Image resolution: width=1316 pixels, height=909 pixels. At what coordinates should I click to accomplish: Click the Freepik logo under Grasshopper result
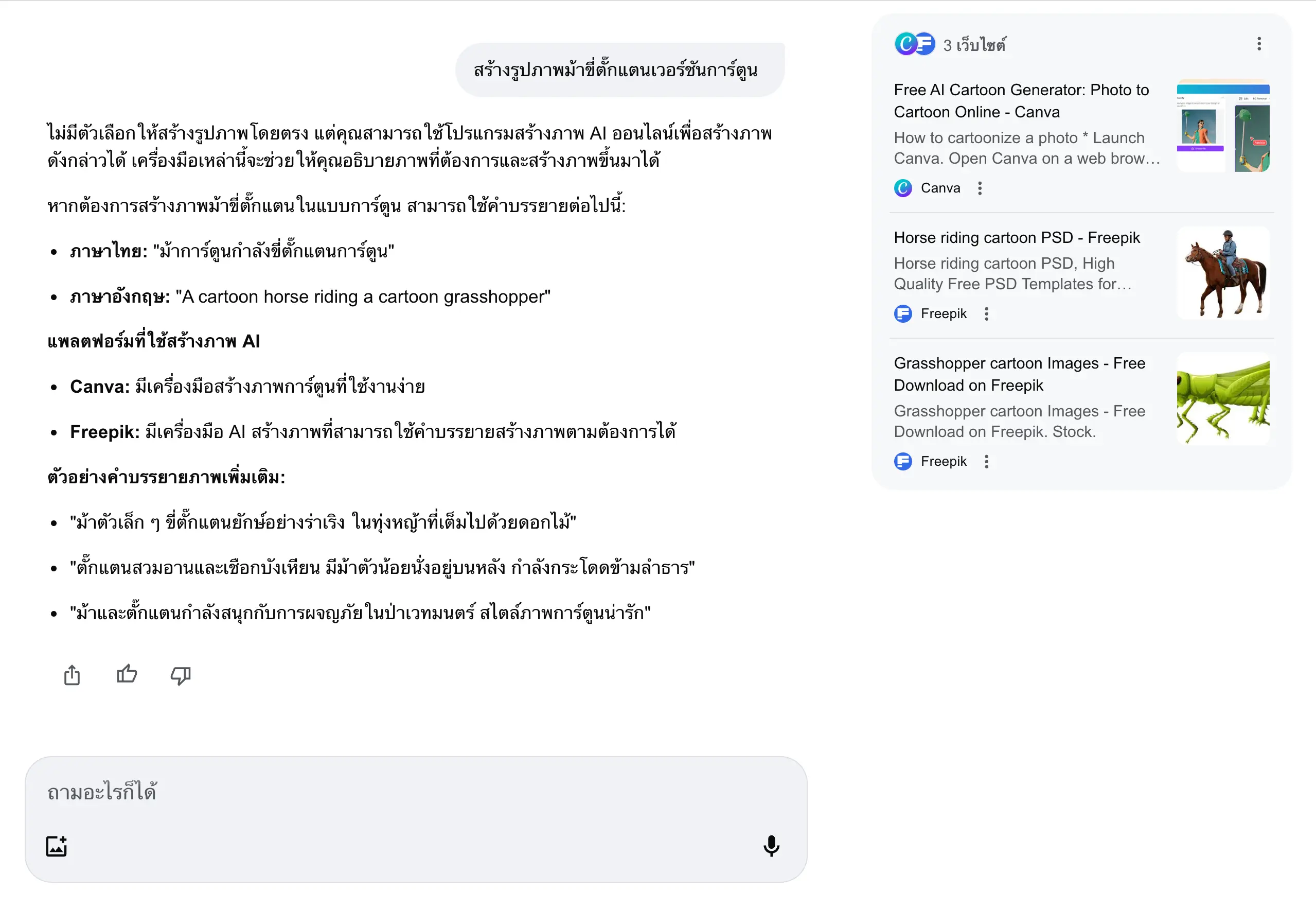(903, 461)
